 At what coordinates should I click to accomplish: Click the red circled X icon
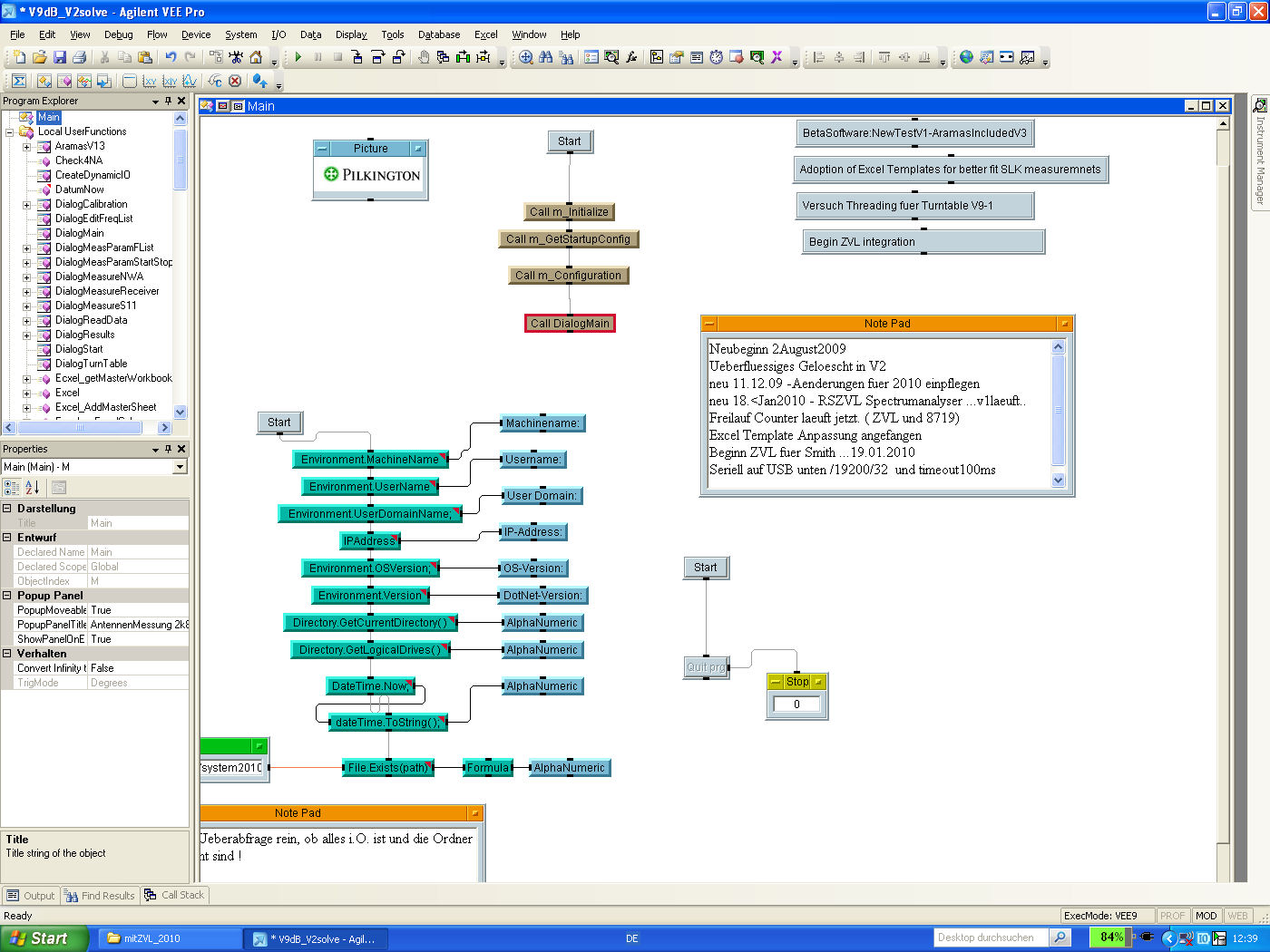click(235, 81)
